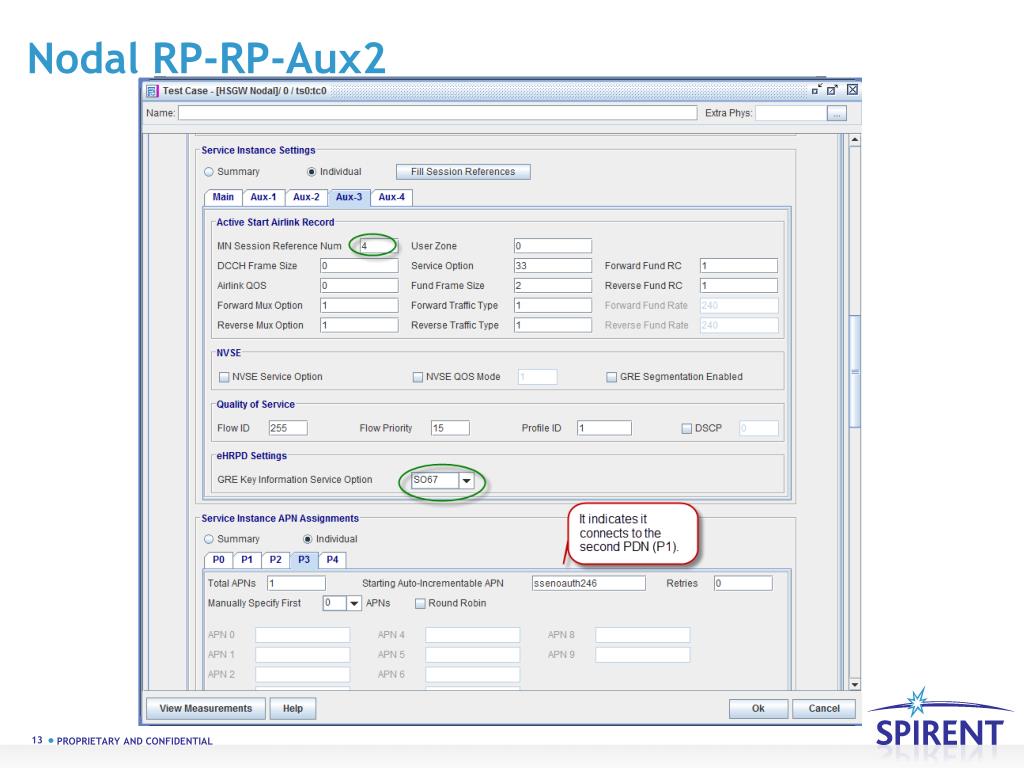This screenshot has height=768, width=1024.
Task: Click DCCH Frame Size field
Action: [359, 266]
